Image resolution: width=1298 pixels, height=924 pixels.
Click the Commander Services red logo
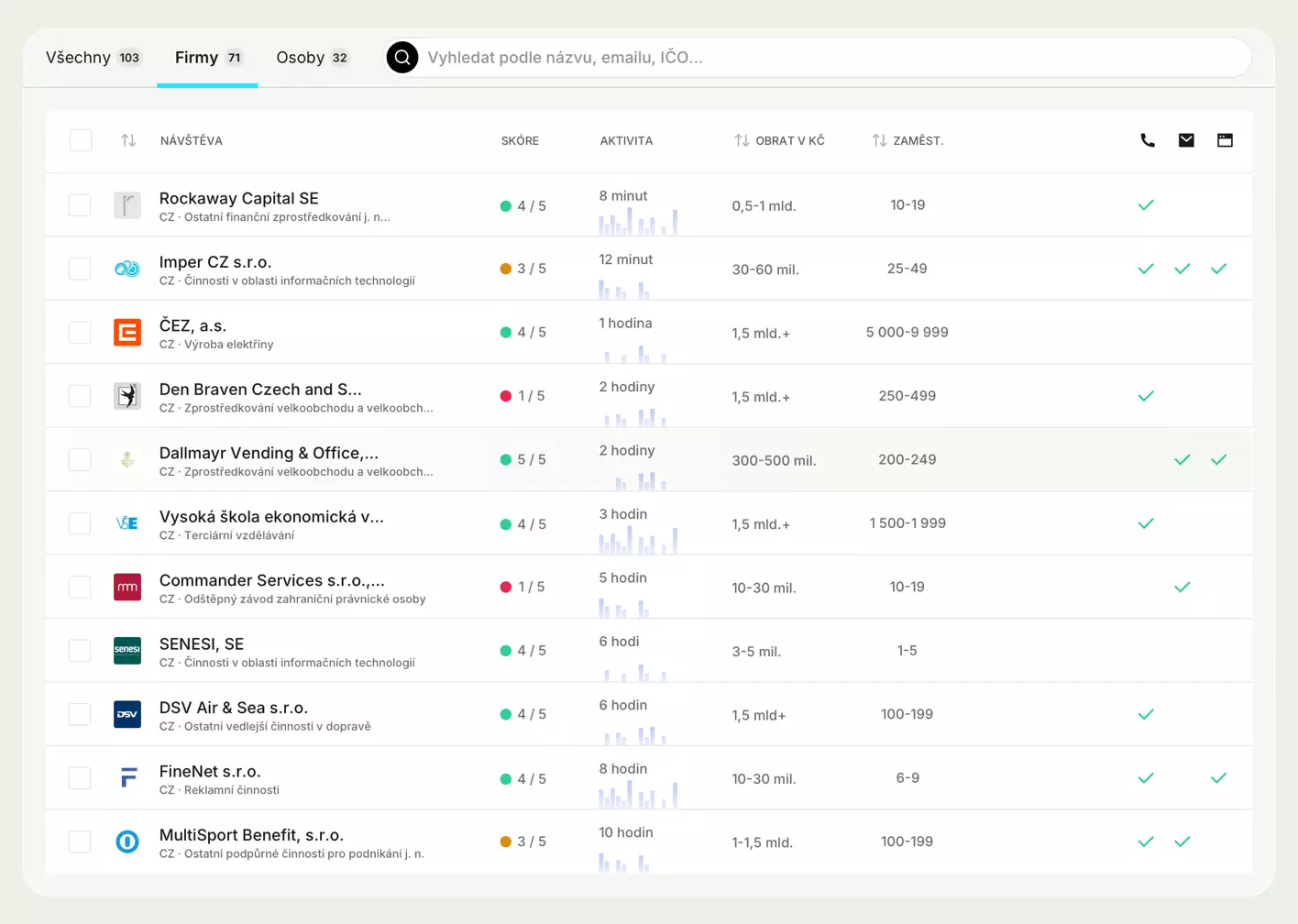point(127,587)
